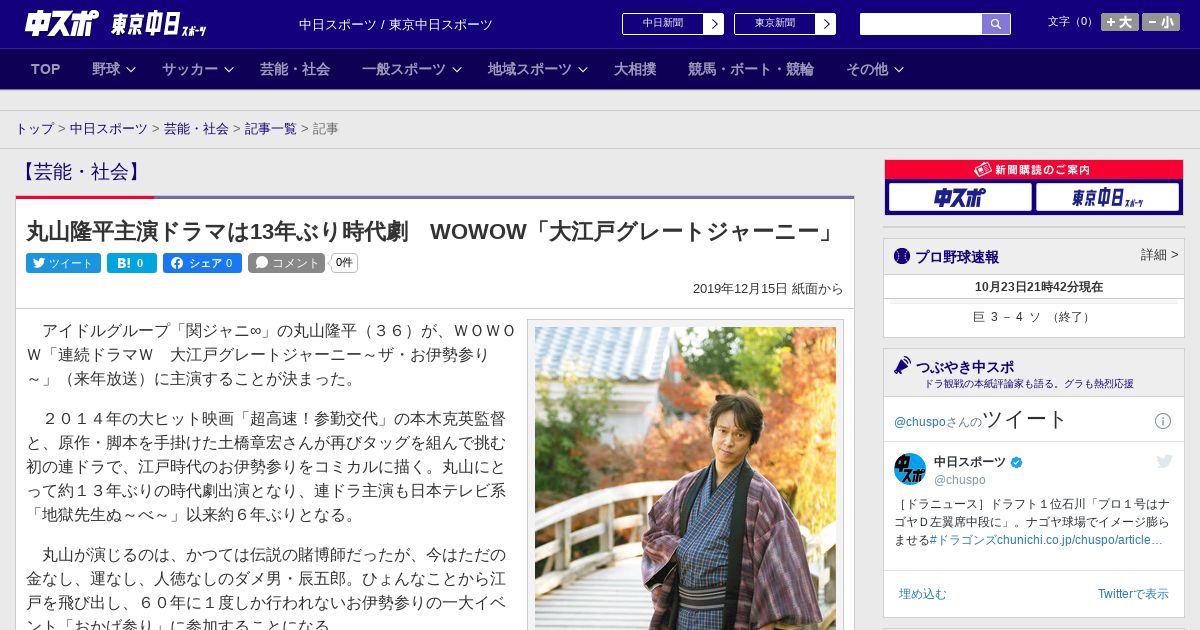Increase text size with ＋大 button
The height and width of the screenshot is (630, 1200).
[1119, 22]
